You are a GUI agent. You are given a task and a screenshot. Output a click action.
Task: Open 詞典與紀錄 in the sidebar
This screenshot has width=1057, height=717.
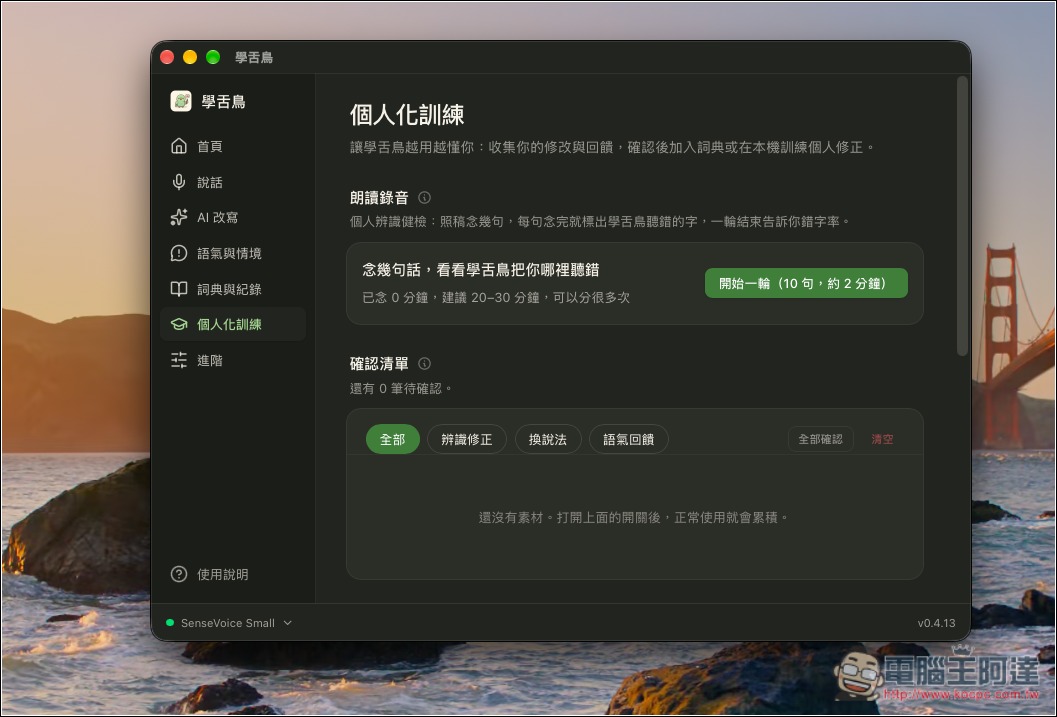[233, 289]
